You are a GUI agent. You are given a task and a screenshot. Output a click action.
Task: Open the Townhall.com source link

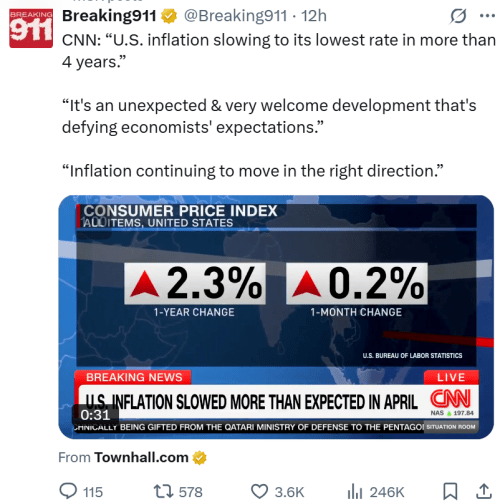coord(141,457)
